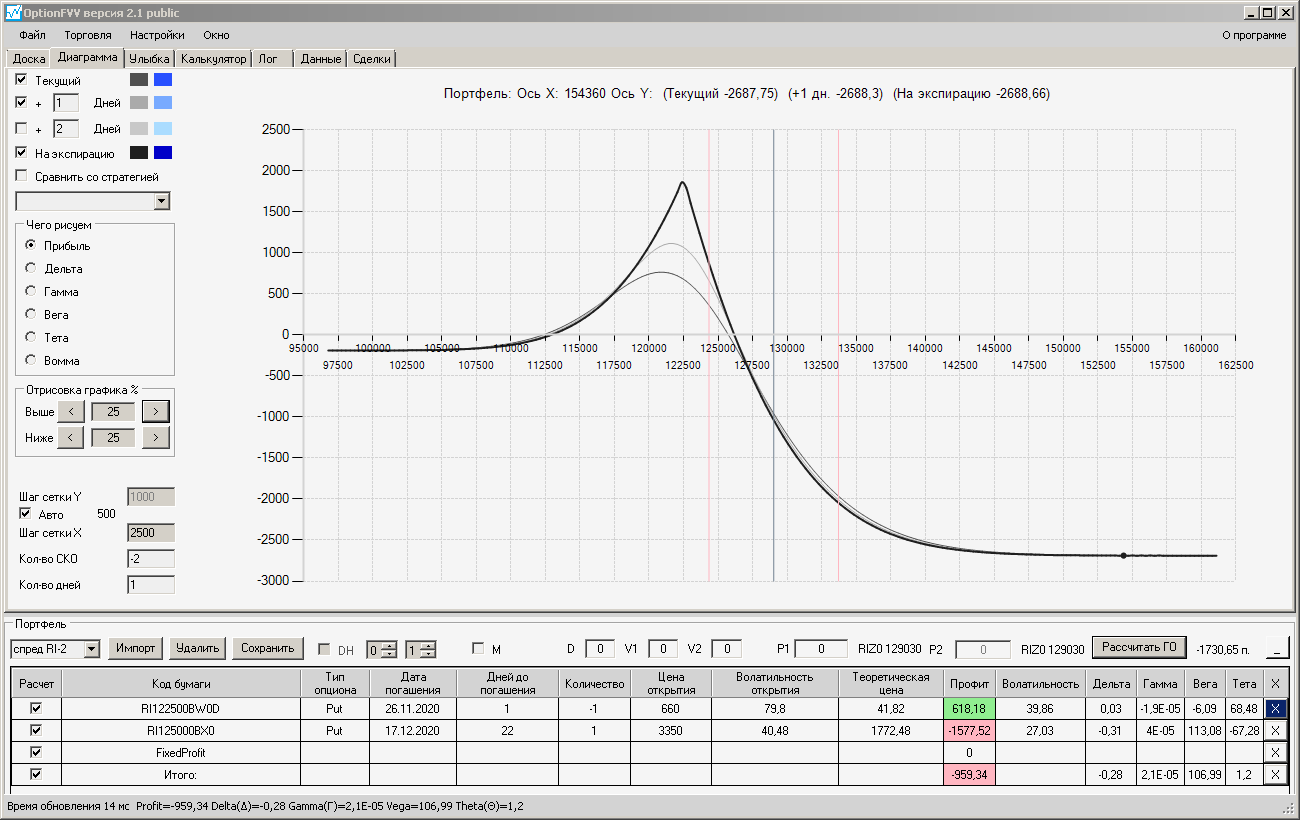Switch to the Улыбка tab

click(x=150, y=59)
